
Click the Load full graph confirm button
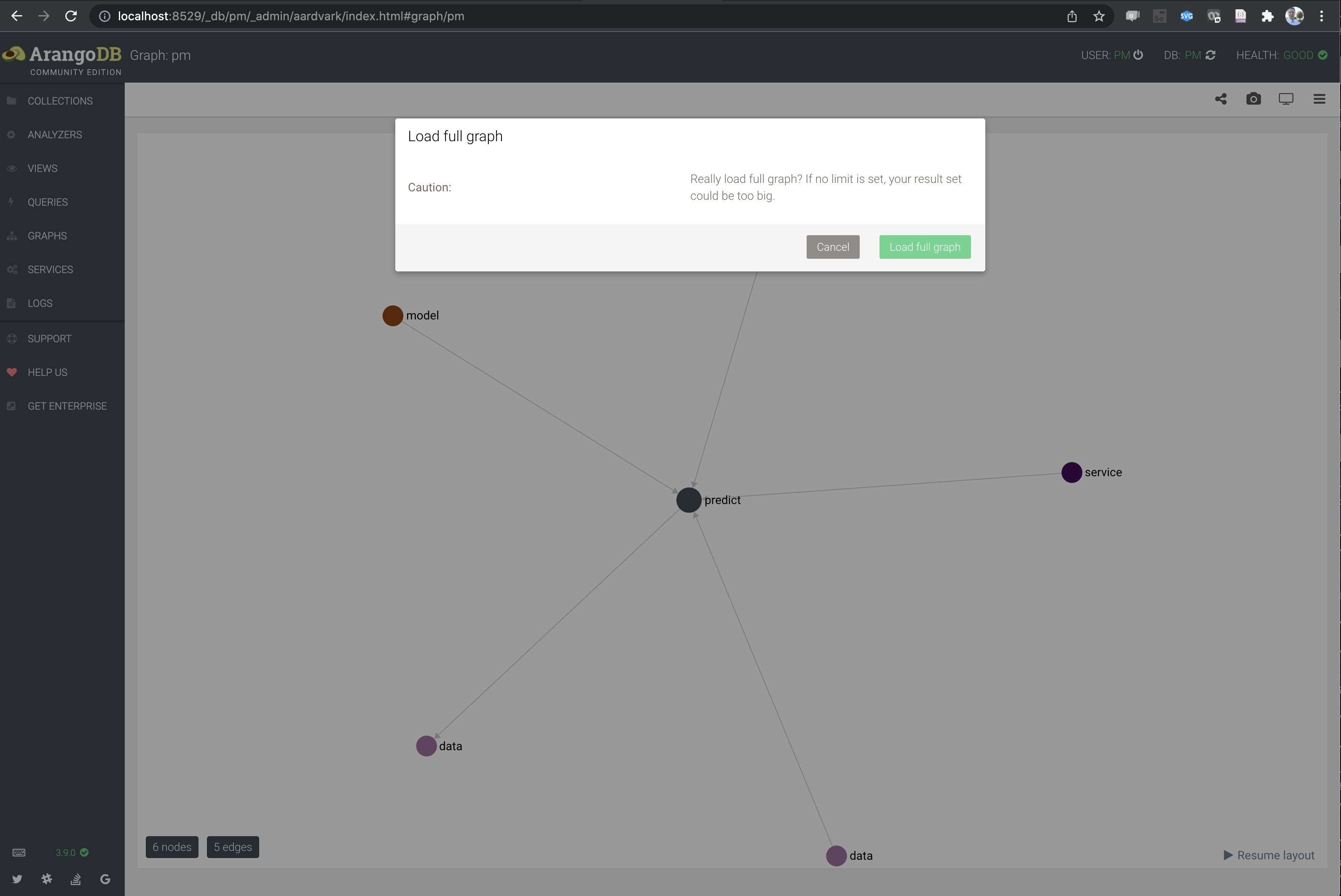(x=925, y=247)
